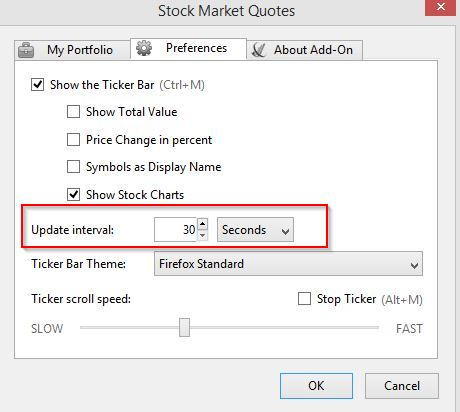Disable Show Stock Charts checkbox
Image resolution: width=460 pixels, height=412 pixels.
point(73,195)
